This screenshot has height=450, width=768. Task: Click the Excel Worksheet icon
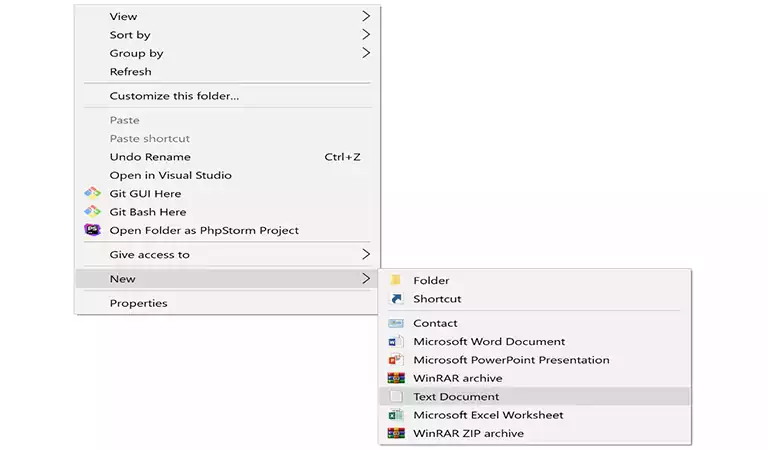[396, 415]
